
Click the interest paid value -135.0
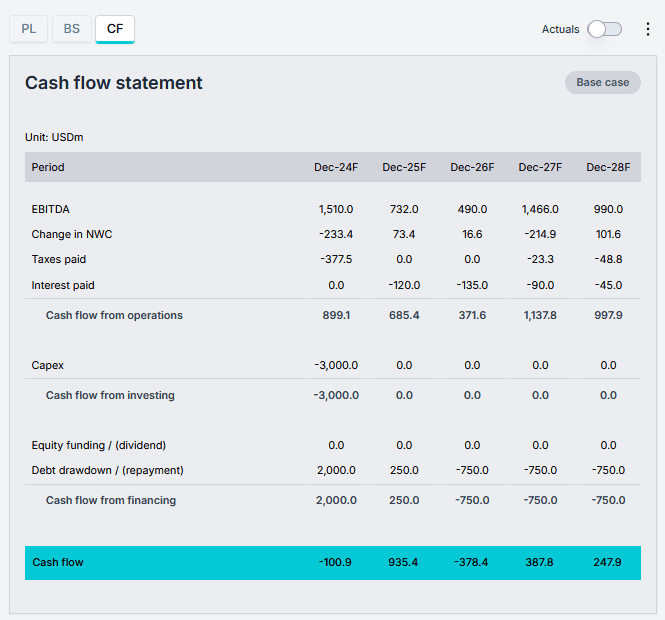pos(472,285)
